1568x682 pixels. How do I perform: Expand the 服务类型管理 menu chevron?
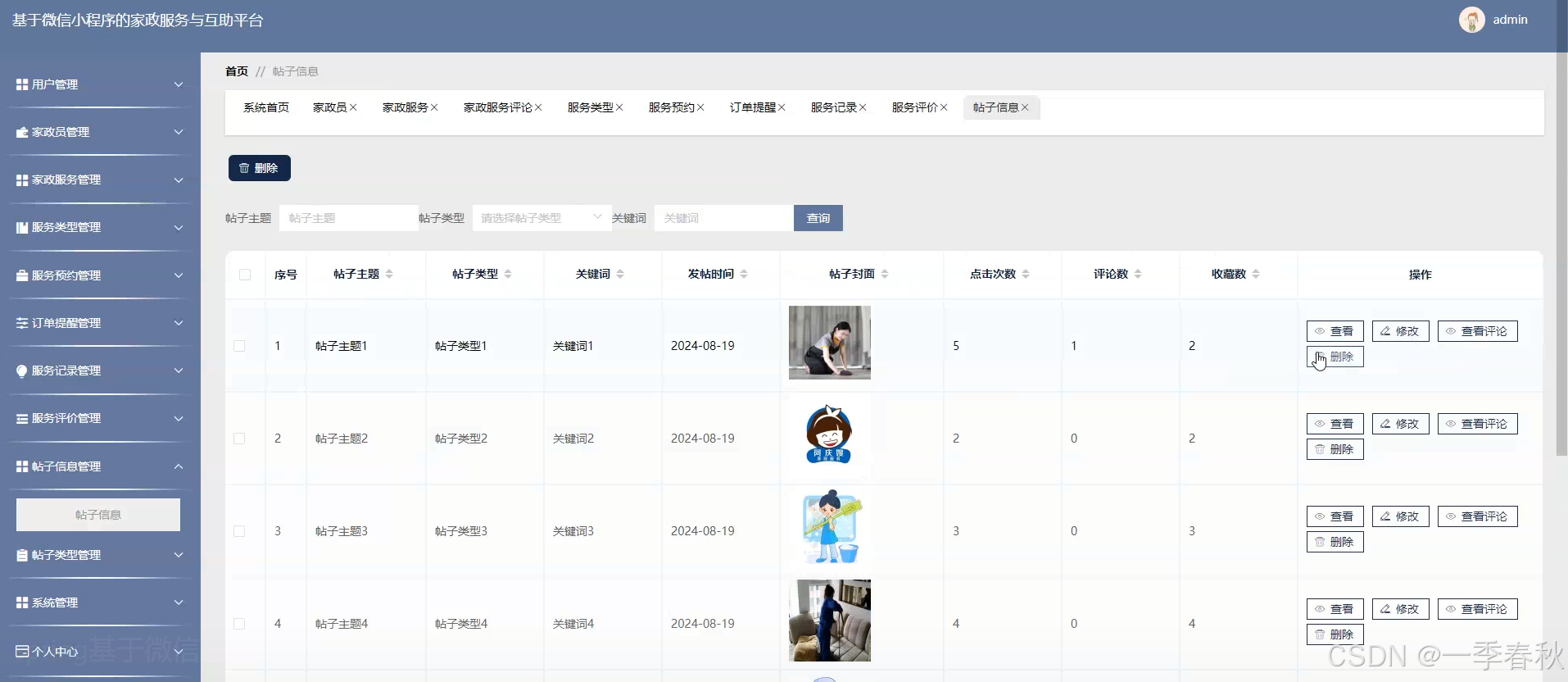179,227
